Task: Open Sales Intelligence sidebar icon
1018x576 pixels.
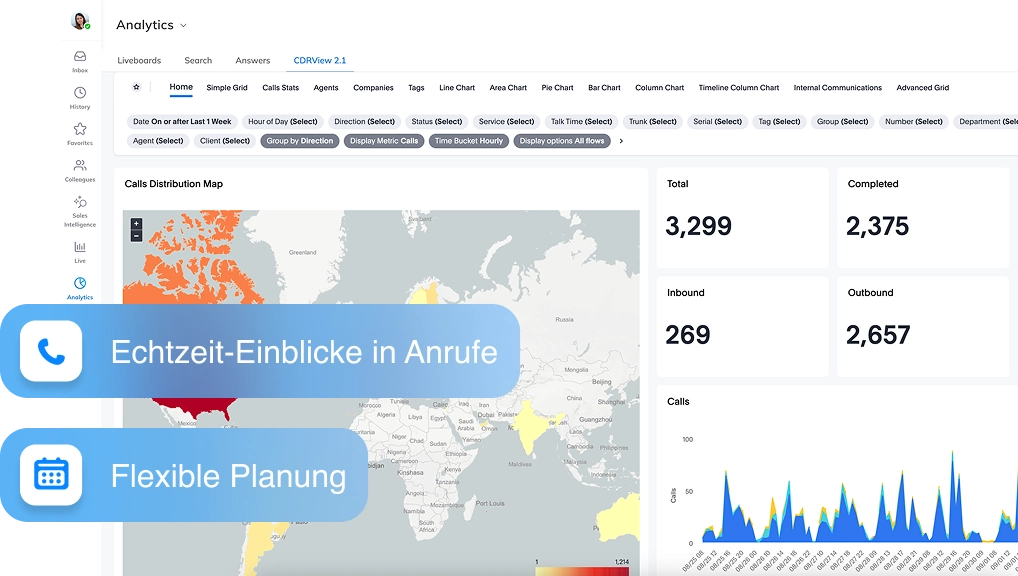Action: point(80,203)
